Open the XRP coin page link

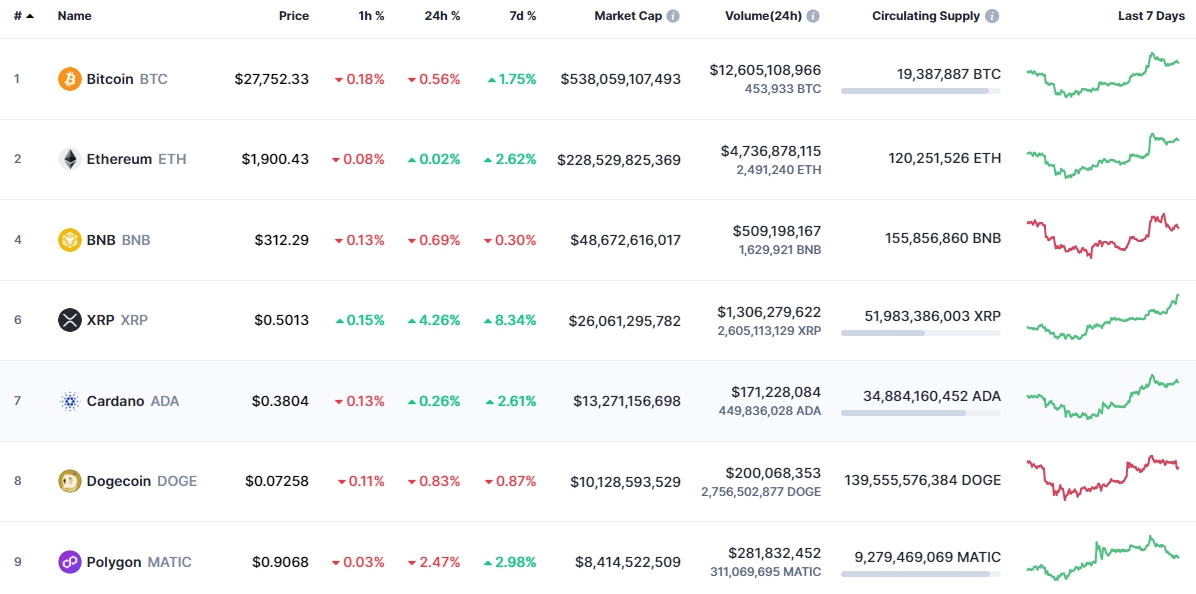pos(103,319)
